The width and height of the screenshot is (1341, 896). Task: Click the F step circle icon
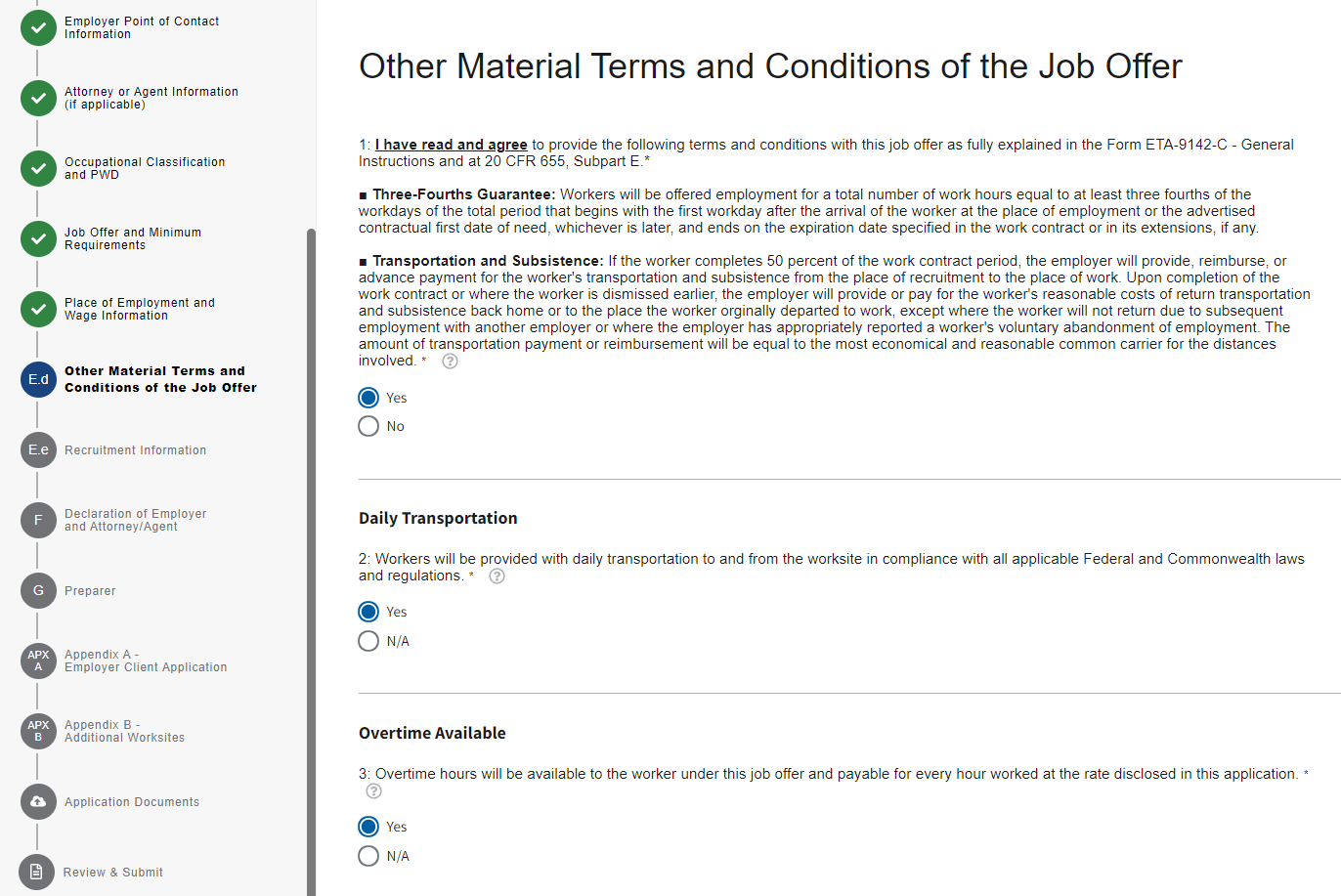[38, 520]
